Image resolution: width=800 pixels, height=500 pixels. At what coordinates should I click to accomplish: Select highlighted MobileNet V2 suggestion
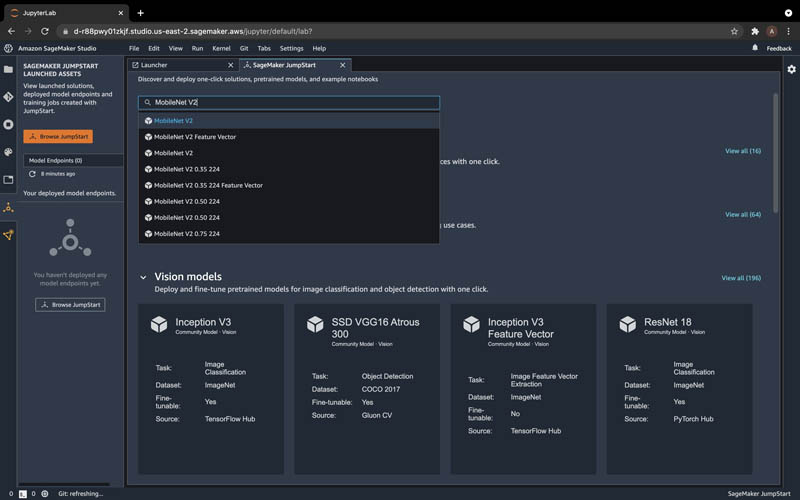pyautogui.click(x=289, y=121)
